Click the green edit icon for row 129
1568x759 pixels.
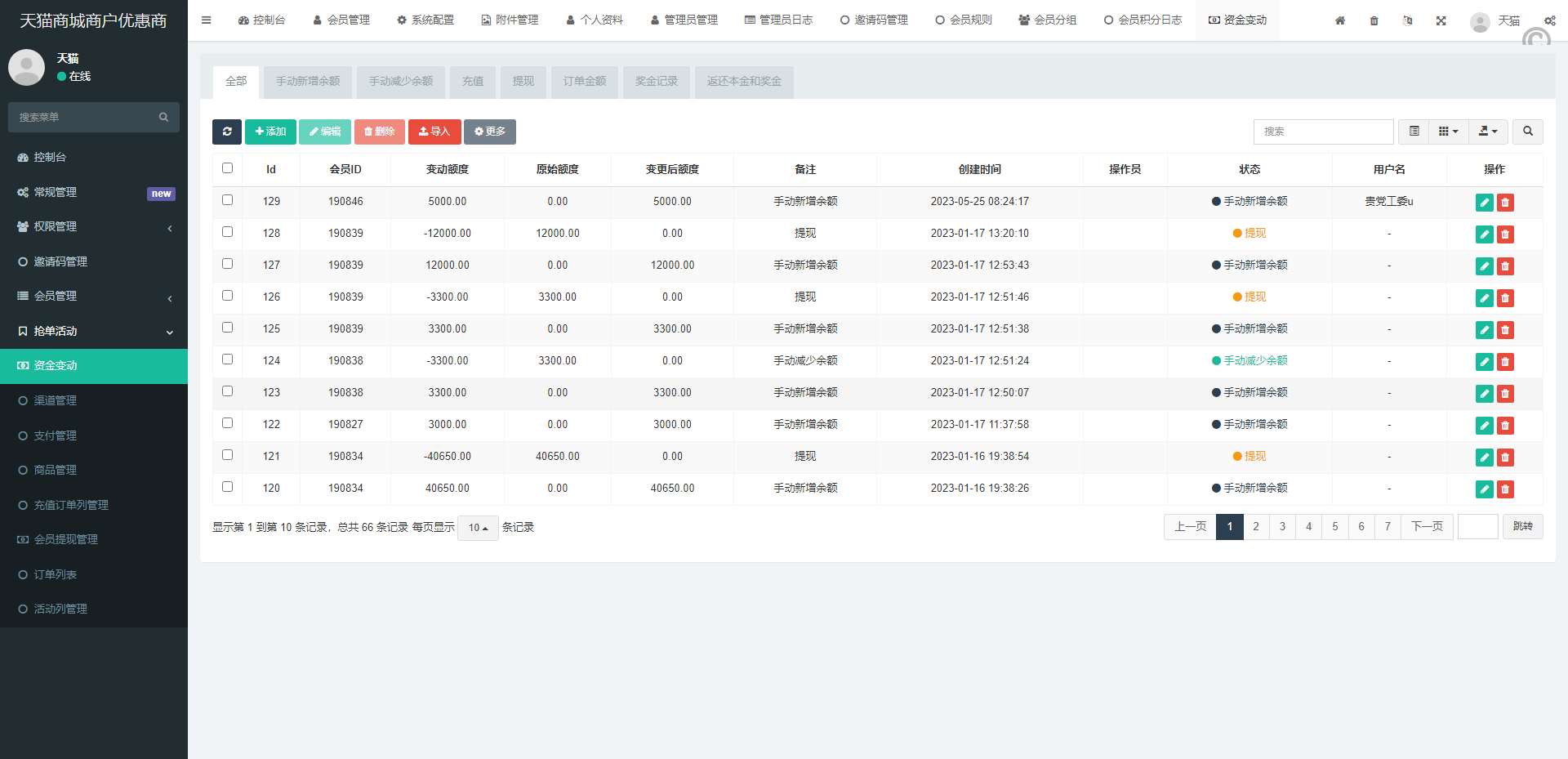tap(1484, 203)
